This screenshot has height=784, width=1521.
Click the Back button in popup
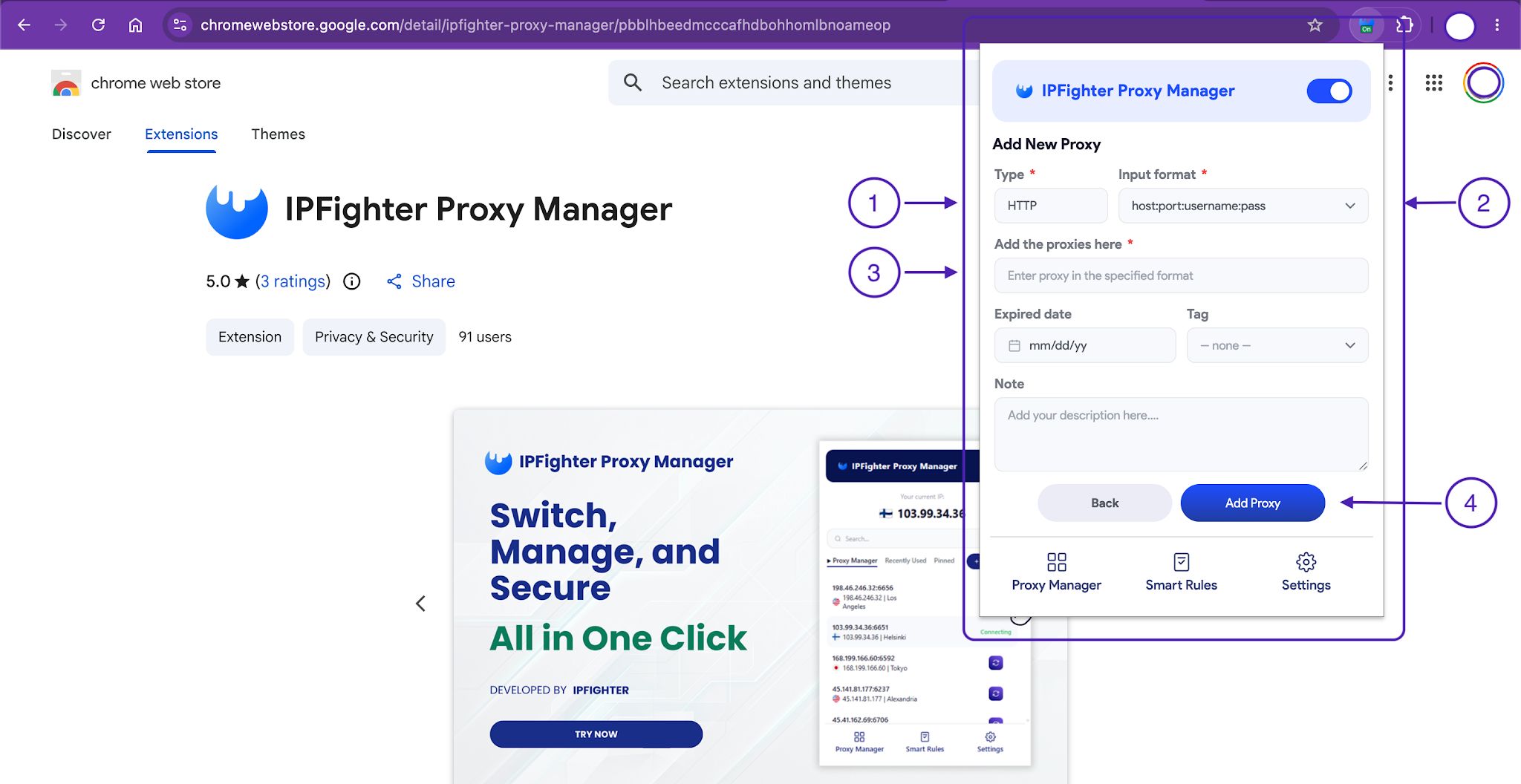(x=1104, y=503)
